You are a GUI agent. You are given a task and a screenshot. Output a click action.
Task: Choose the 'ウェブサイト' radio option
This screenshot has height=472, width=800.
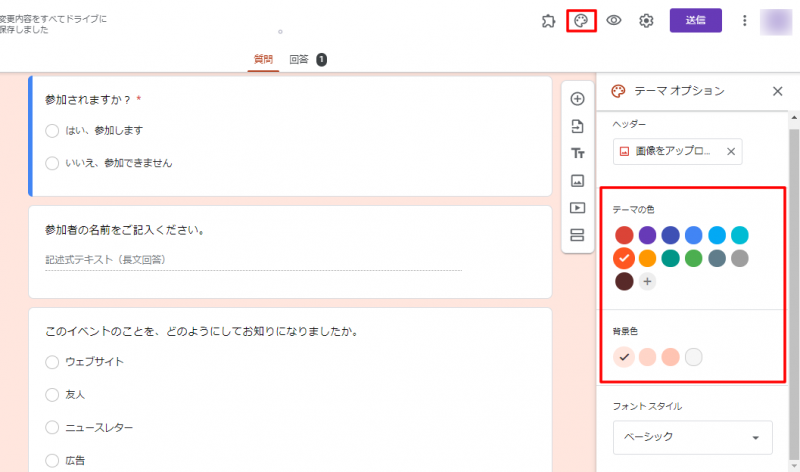point(52,361)
